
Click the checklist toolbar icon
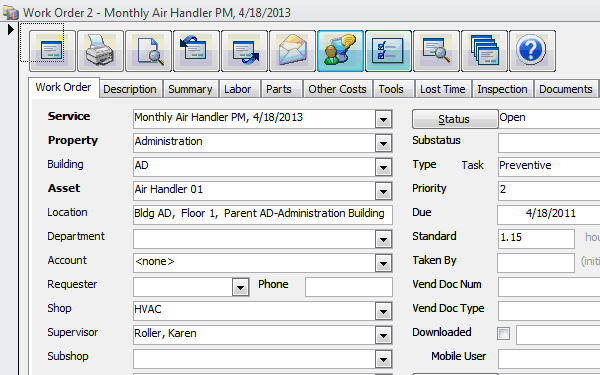pyautogui.click(x=388, y=51)
